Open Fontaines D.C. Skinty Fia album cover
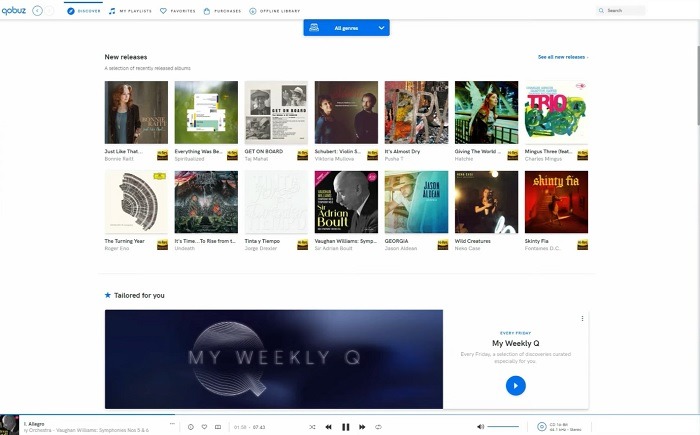Screen dimensions: 700x435 point(556,202)
